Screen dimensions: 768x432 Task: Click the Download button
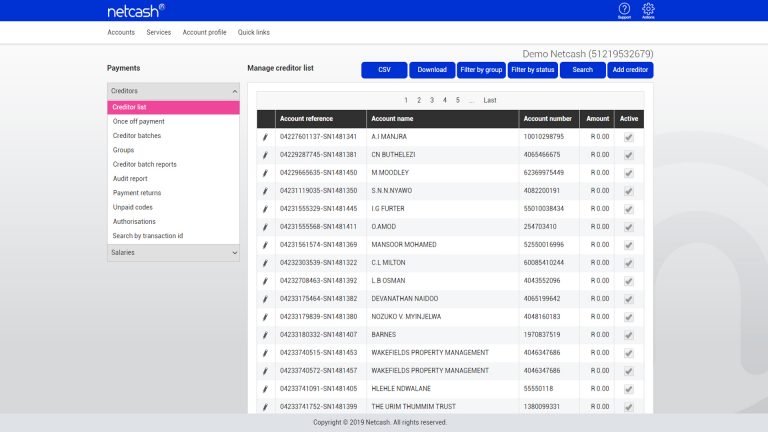tap(432, 70)
